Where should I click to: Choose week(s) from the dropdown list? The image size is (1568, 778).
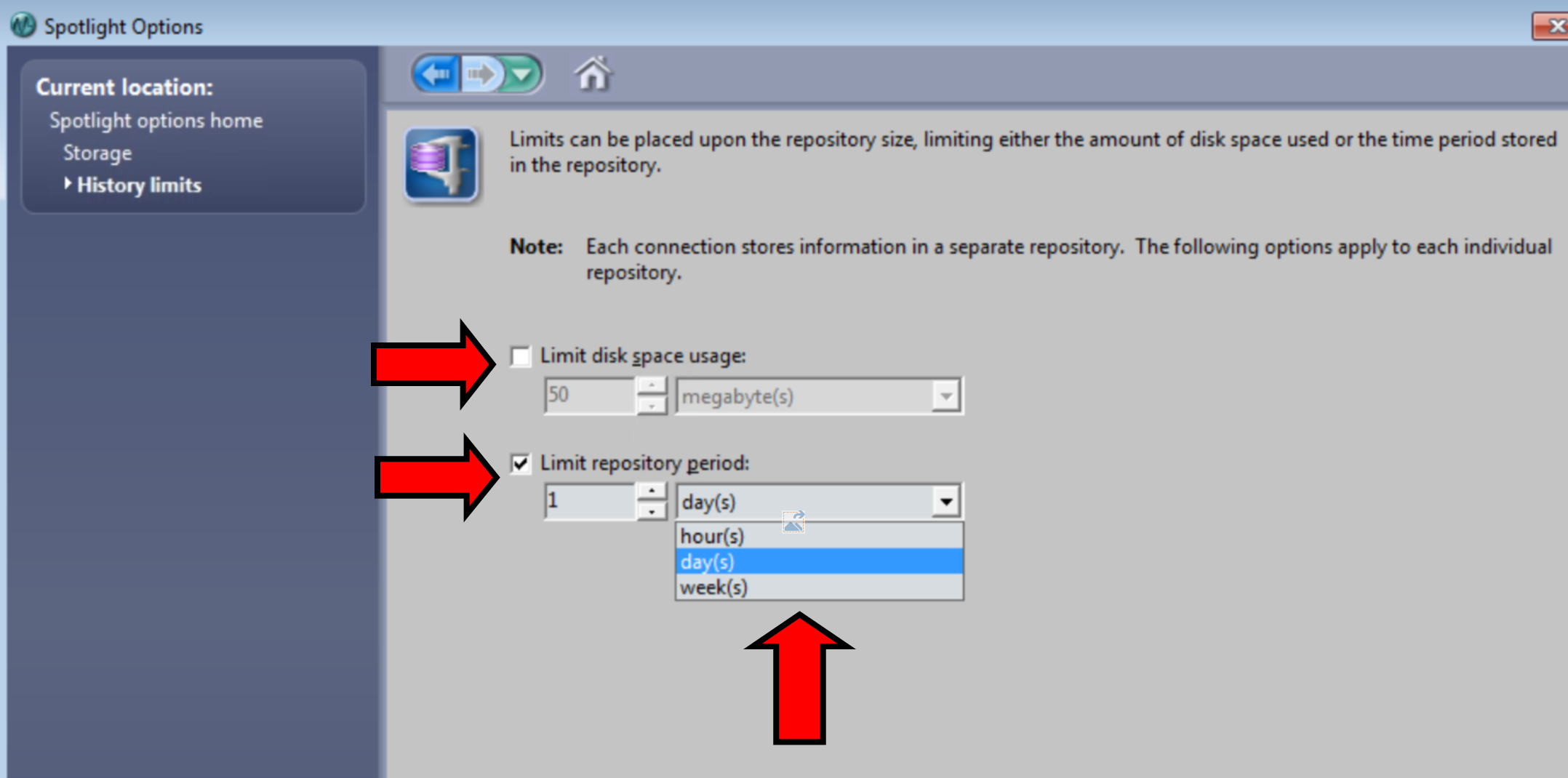pos(820,587)
